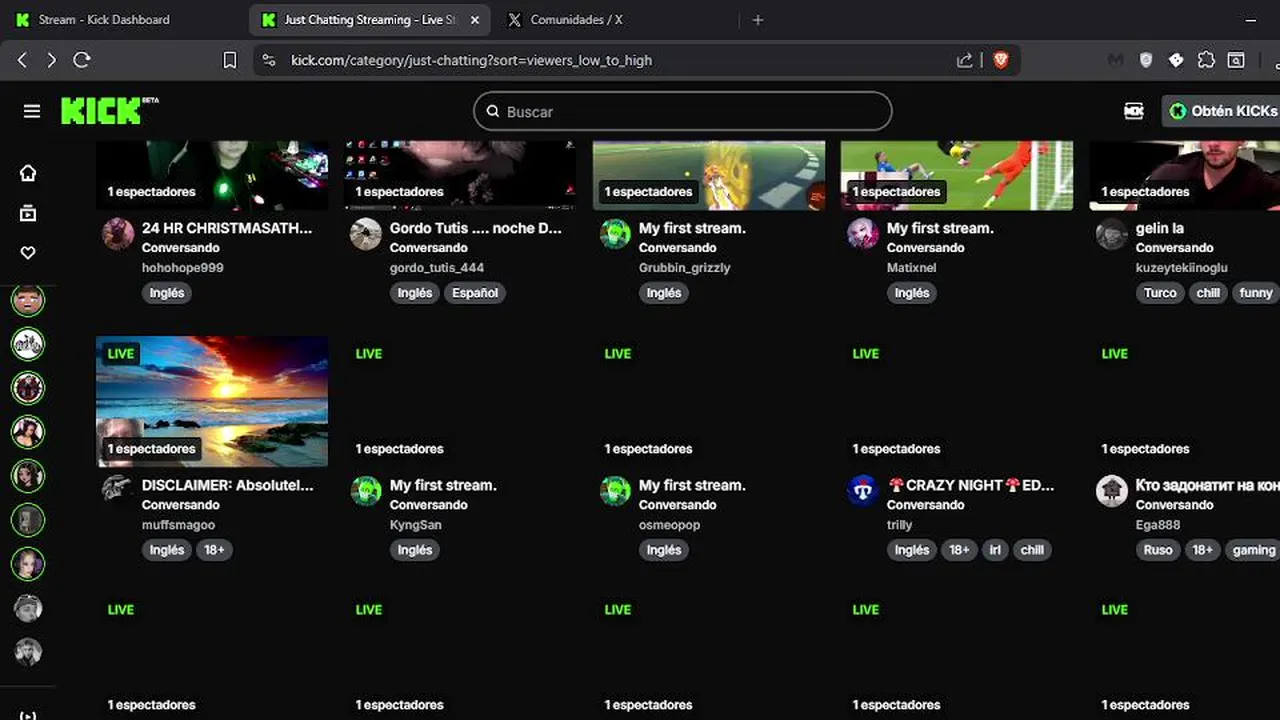1280x720 pixels.
Task: Go forward with the browser forward arrow
Action: pyautogui.click(x=52, y=60)
